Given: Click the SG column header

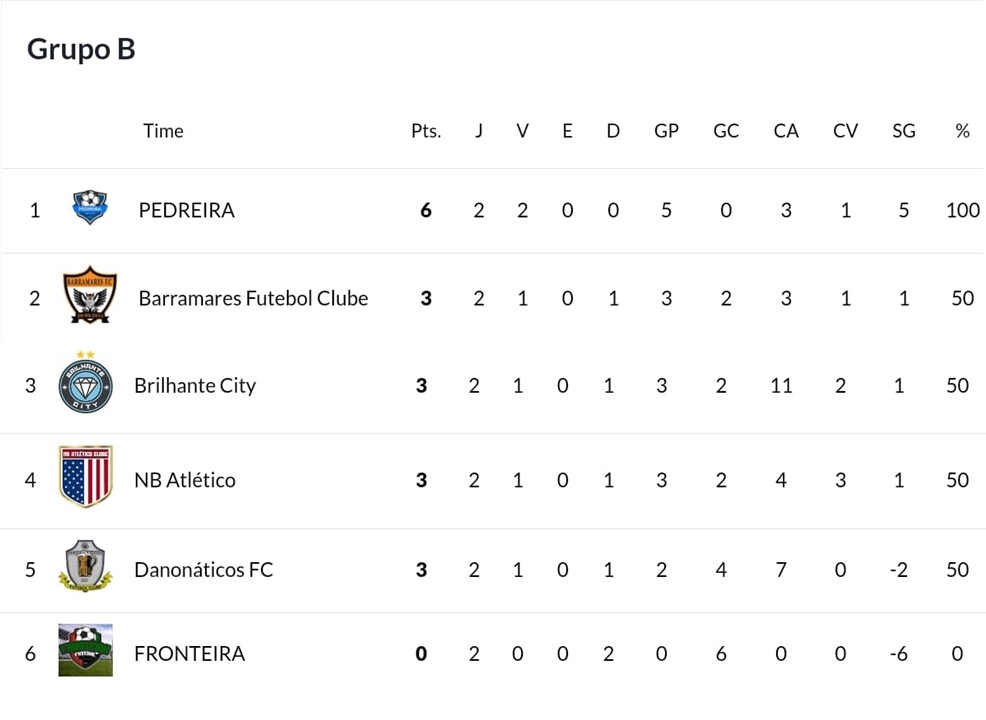Looking at the screenshot, I should [904, 131].
